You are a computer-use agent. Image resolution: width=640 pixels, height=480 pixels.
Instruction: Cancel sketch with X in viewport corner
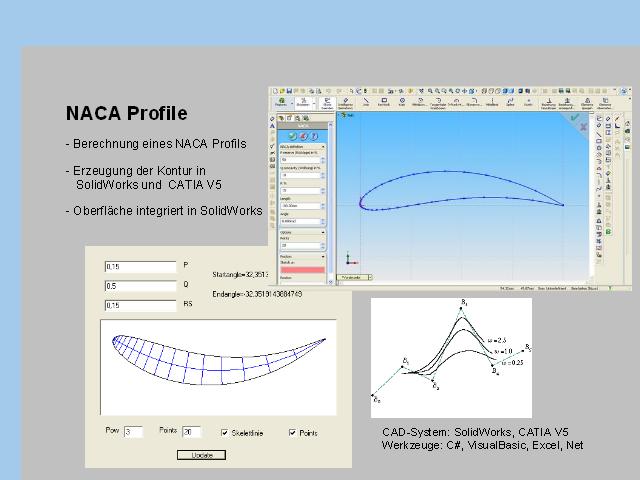point(583,127)
